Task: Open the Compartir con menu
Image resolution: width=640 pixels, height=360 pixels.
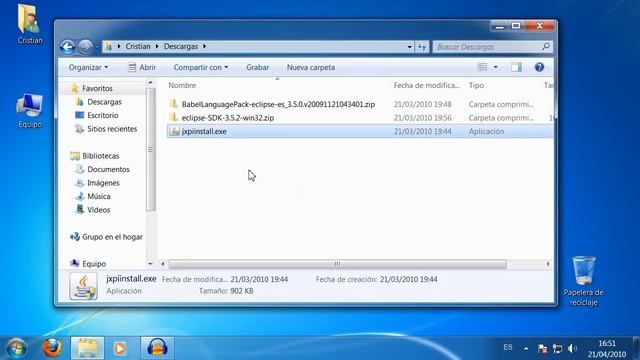Action: (x=200, y=67)
